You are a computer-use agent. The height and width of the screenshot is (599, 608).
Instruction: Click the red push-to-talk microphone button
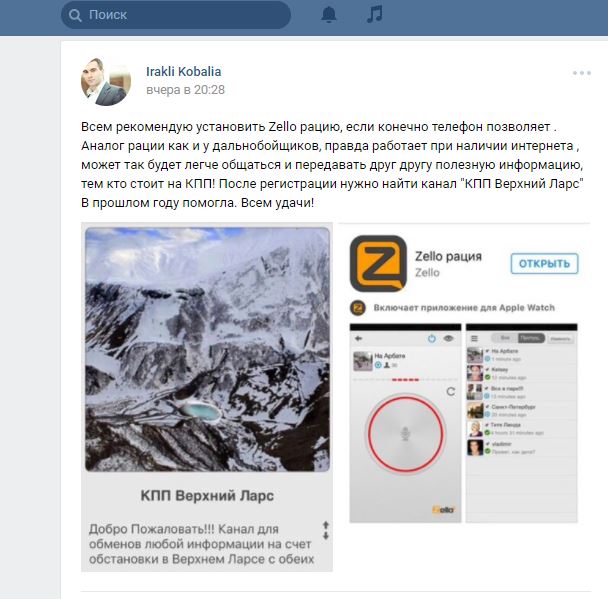pyautogui.click(x=405, y=433)
